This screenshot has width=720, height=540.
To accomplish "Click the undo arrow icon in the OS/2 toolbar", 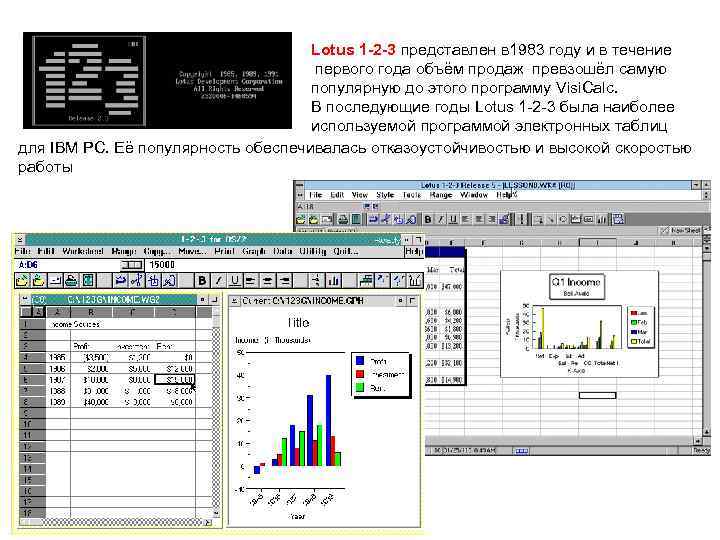I will pyautogui.click(x=121, y=280).
